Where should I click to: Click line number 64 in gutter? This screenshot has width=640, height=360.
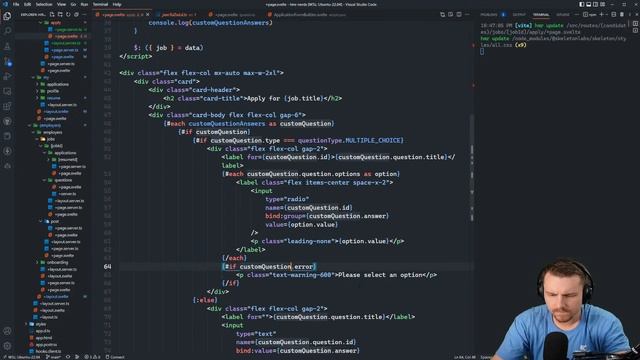(107, 267)
